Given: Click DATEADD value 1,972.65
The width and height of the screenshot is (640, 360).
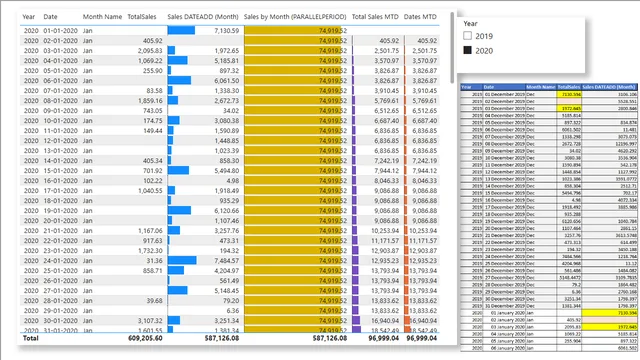Looking at the screenshot, I should [227, 51].
